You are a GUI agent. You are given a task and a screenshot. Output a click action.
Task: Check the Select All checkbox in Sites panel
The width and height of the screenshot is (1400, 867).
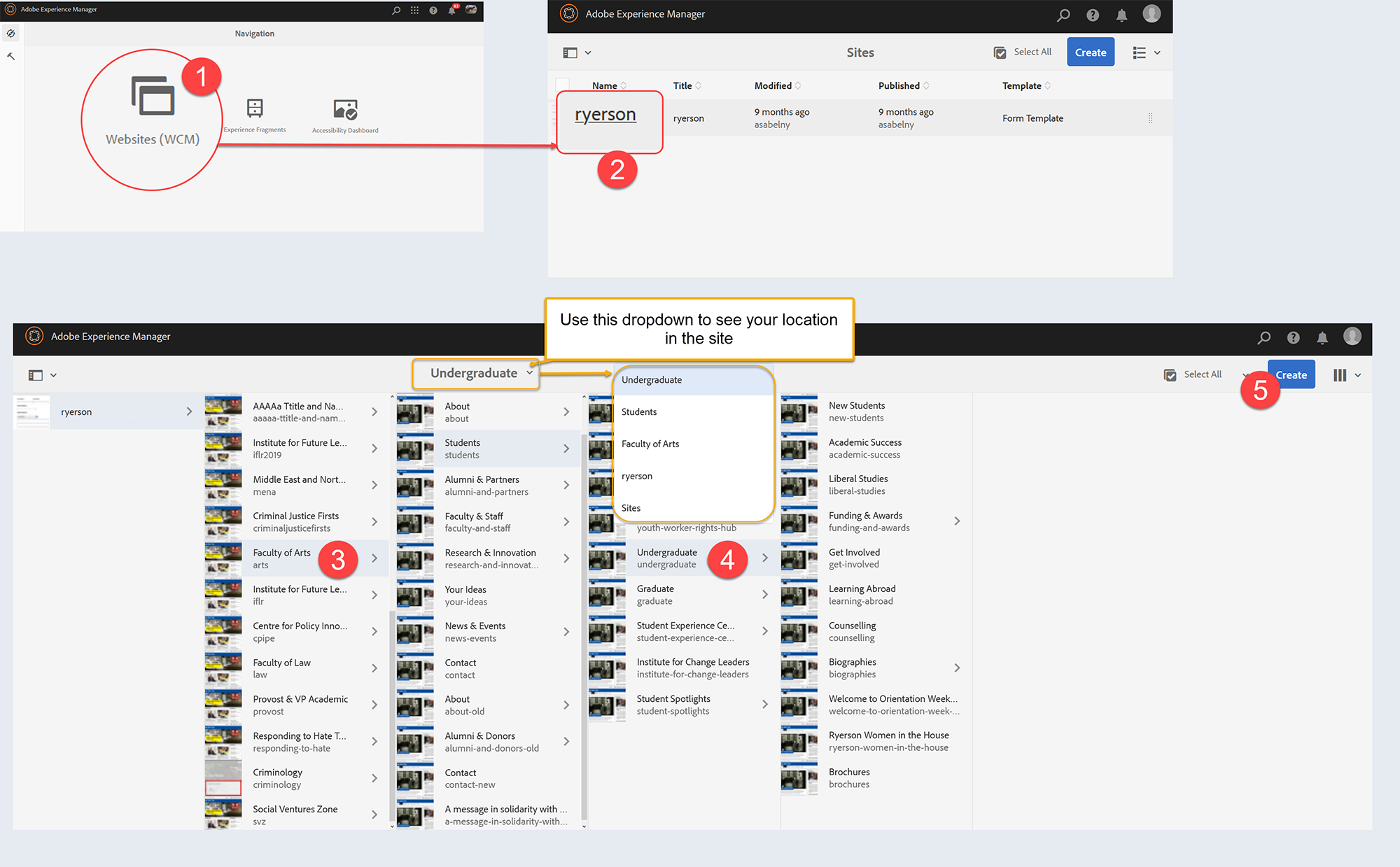coord(1000,52)
